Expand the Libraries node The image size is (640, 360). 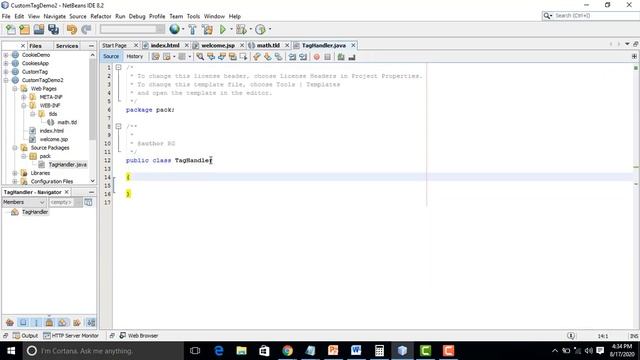tap(15, 173)
